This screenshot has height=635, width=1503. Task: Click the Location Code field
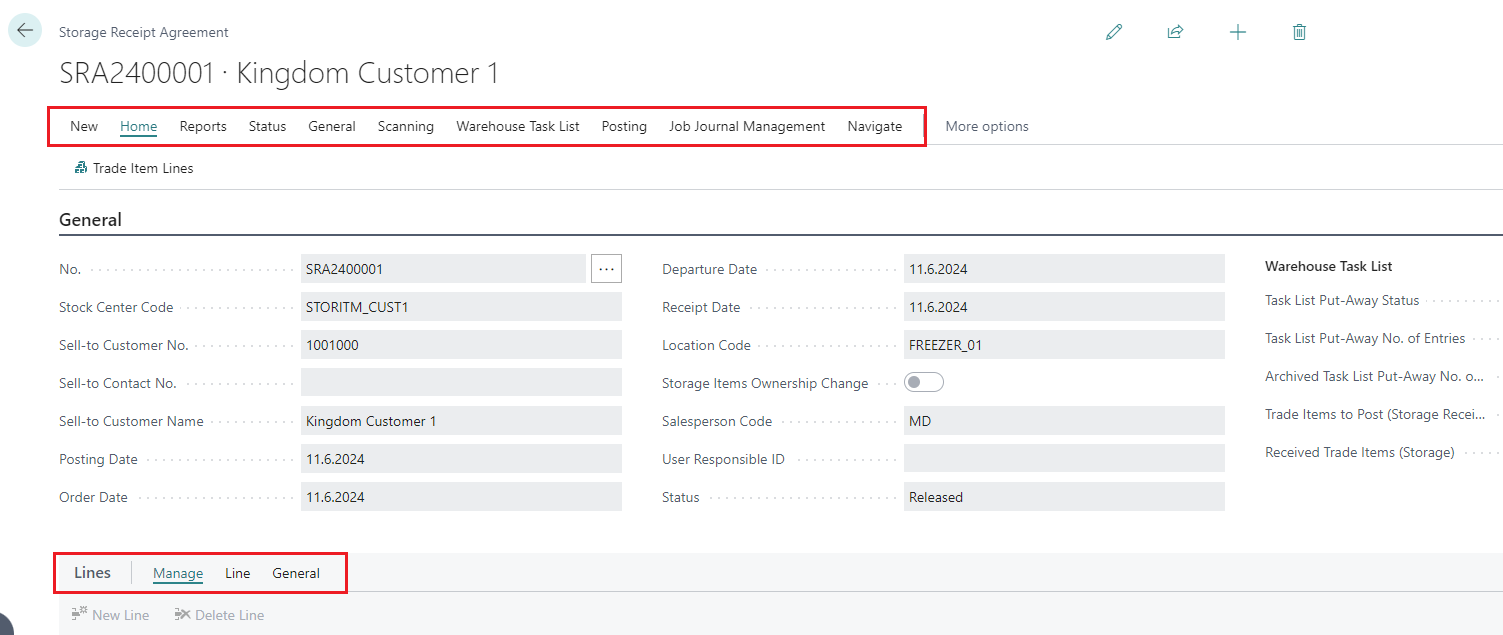click(x=1063, y=345)
